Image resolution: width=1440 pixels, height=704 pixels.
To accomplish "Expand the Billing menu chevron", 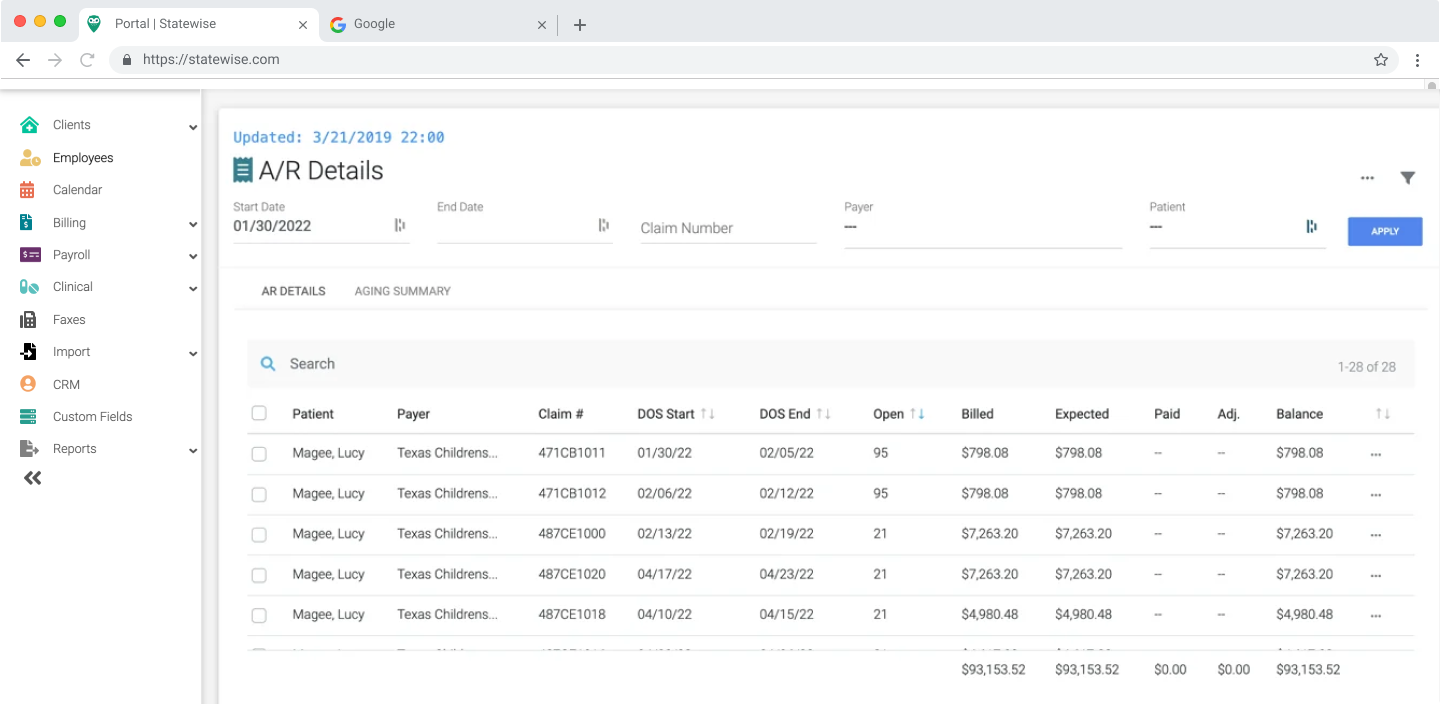I will (x=193, y=225).
